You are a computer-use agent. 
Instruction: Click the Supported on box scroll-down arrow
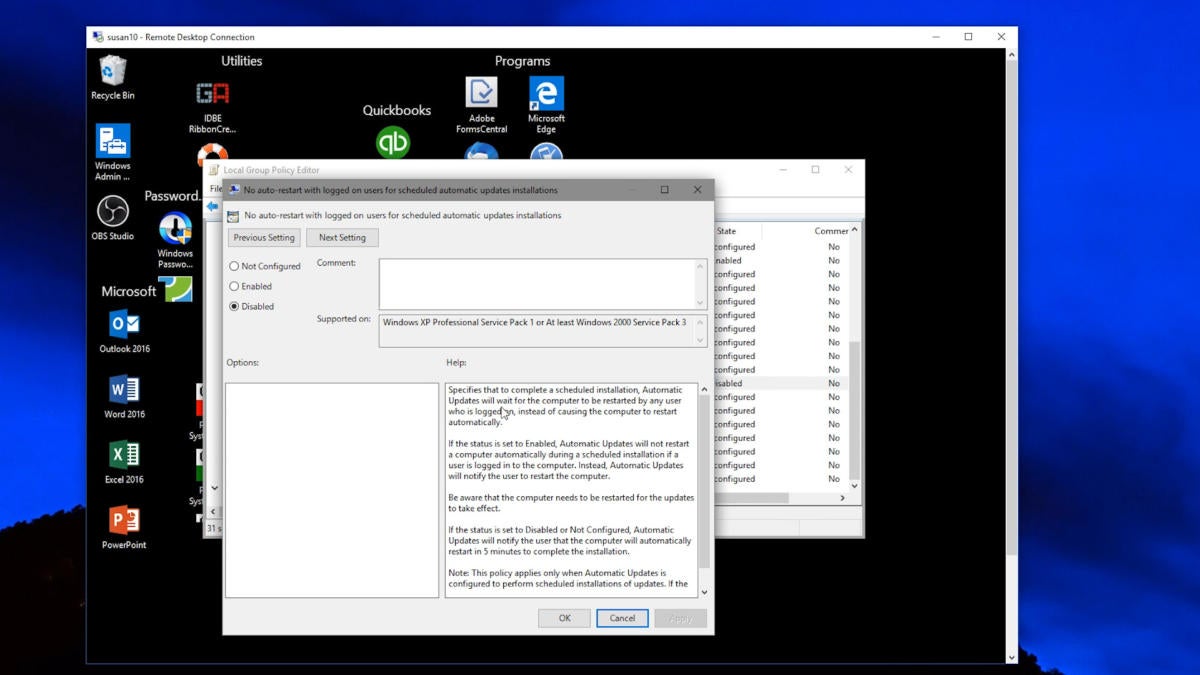click(700, 341)
